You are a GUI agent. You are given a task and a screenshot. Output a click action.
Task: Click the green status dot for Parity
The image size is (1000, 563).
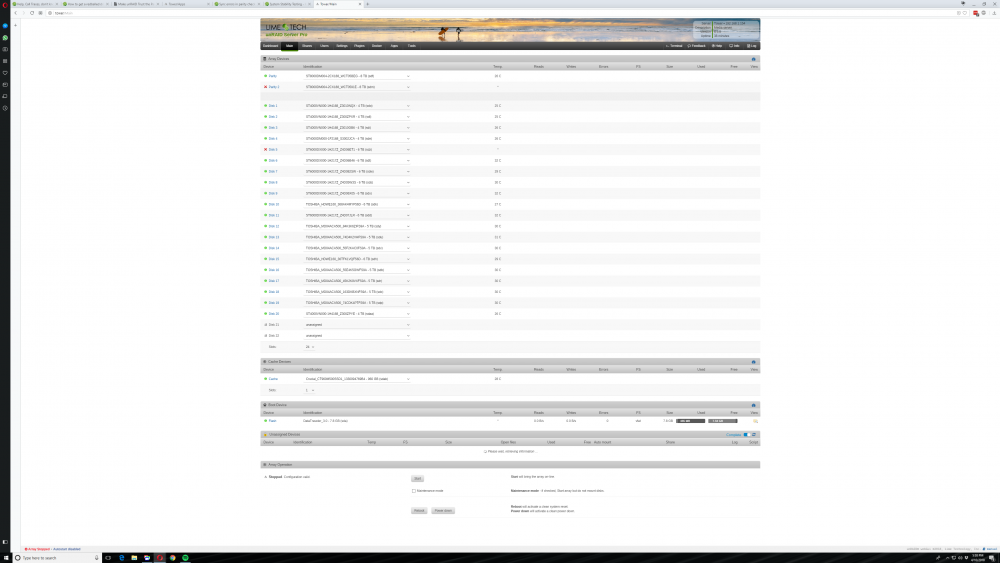pos(265,76)
